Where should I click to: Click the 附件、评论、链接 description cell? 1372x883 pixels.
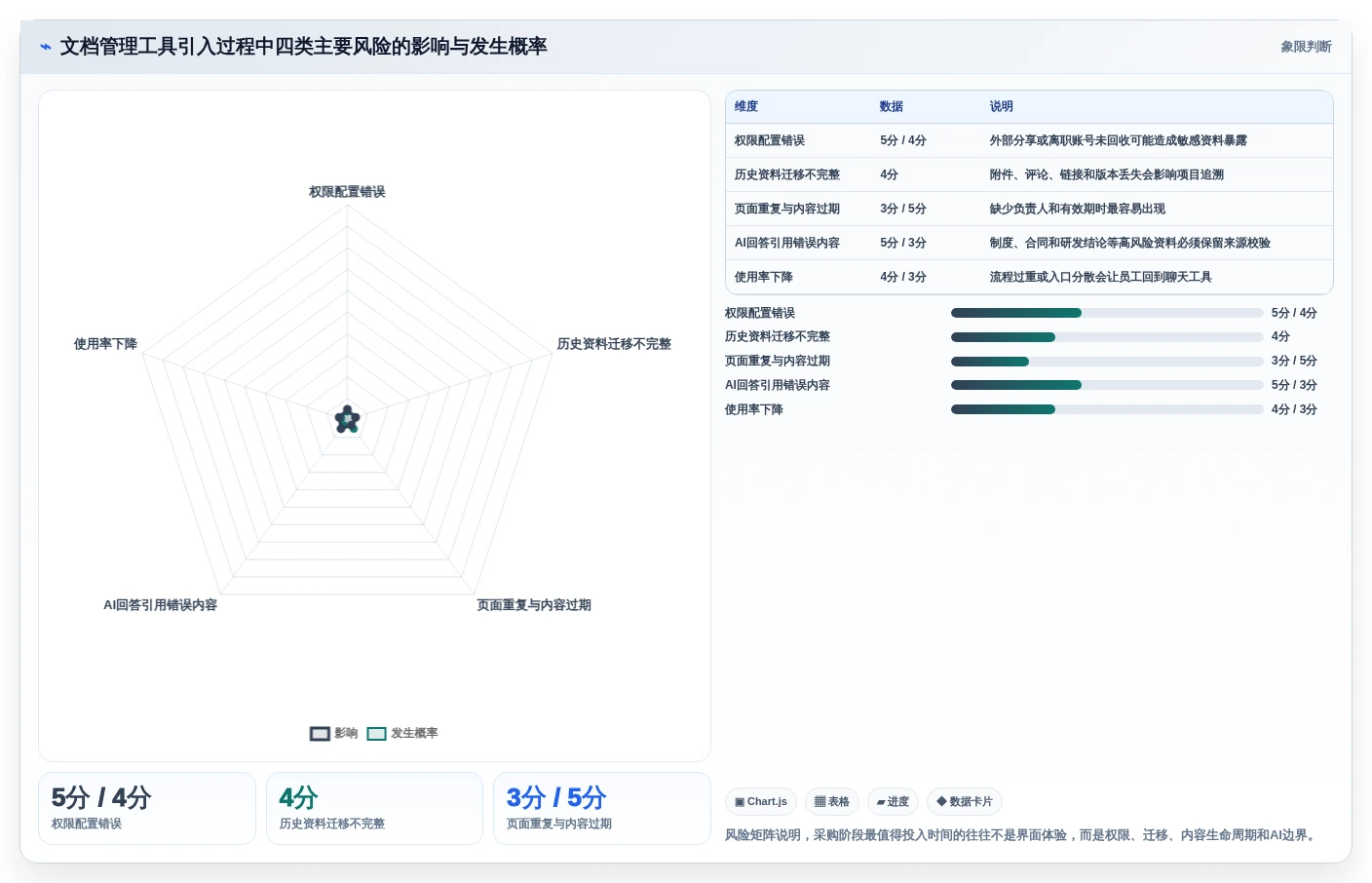(x=1107, y=174)
